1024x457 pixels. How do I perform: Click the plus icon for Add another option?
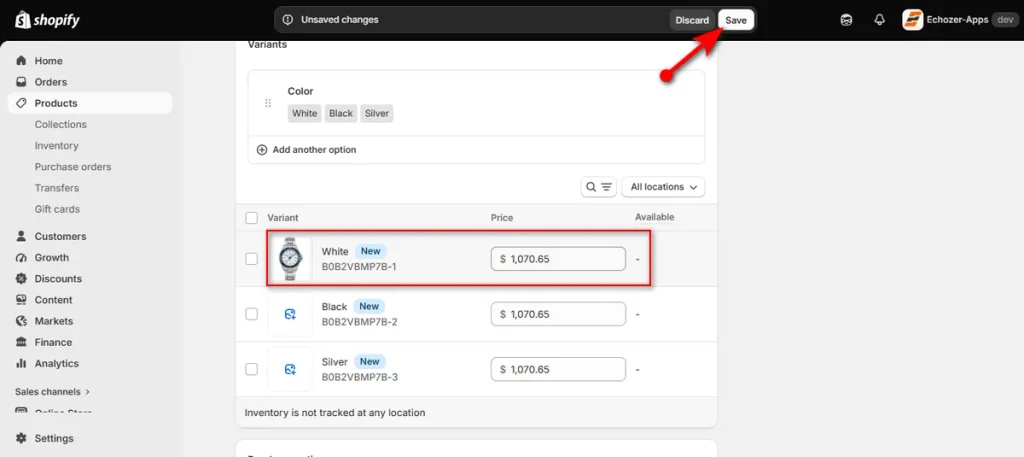click(262, 150)
